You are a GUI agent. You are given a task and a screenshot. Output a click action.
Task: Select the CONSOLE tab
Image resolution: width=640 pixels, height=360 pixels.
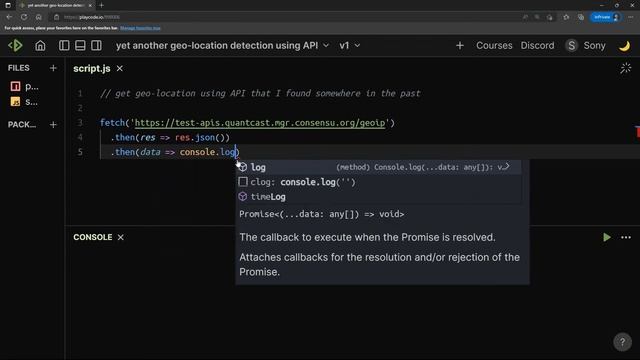click(93, 237)
